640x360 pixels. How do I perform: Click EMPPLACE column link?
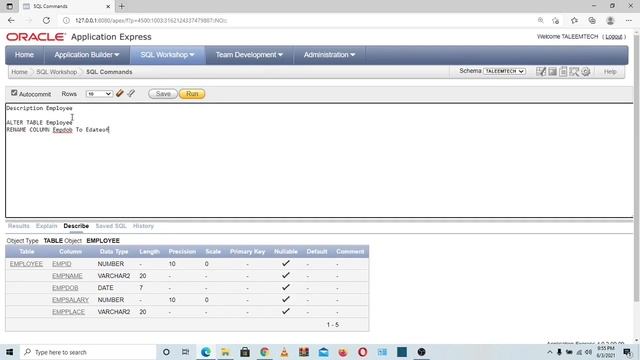(x=69, y=312)
